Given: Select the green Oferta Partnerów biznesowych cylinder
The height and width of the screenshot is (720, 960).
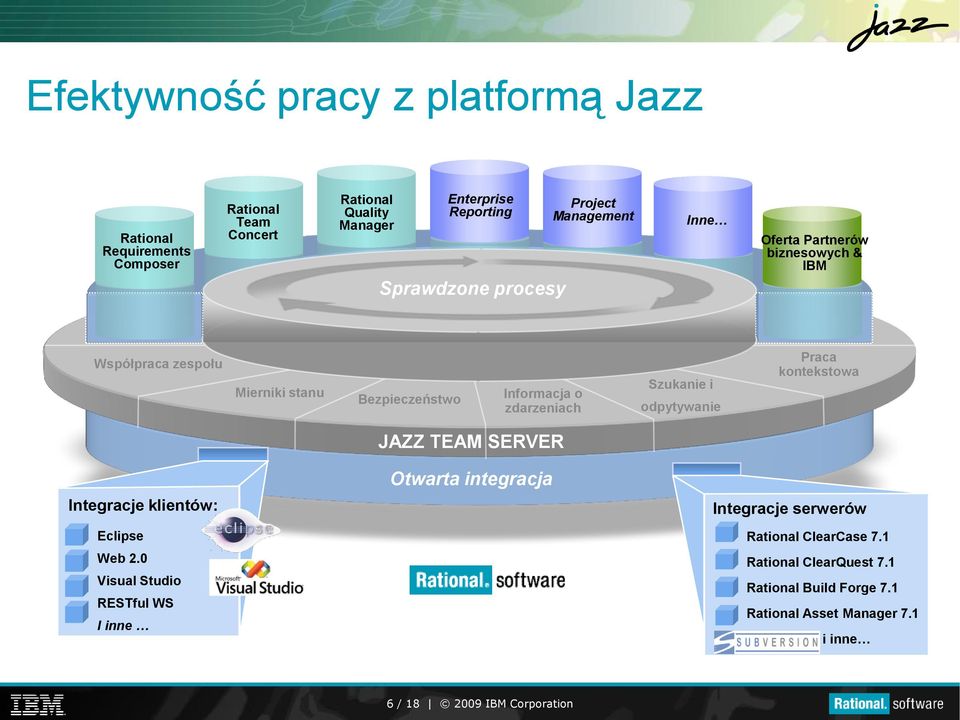Looking at the screenshot, I should point(812,247).
